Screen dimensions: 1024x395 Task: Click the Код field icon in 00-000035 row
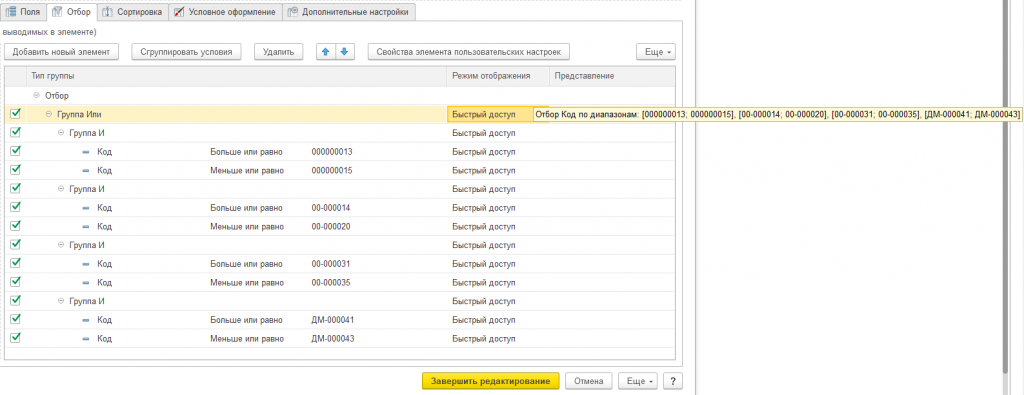[86, 283]
